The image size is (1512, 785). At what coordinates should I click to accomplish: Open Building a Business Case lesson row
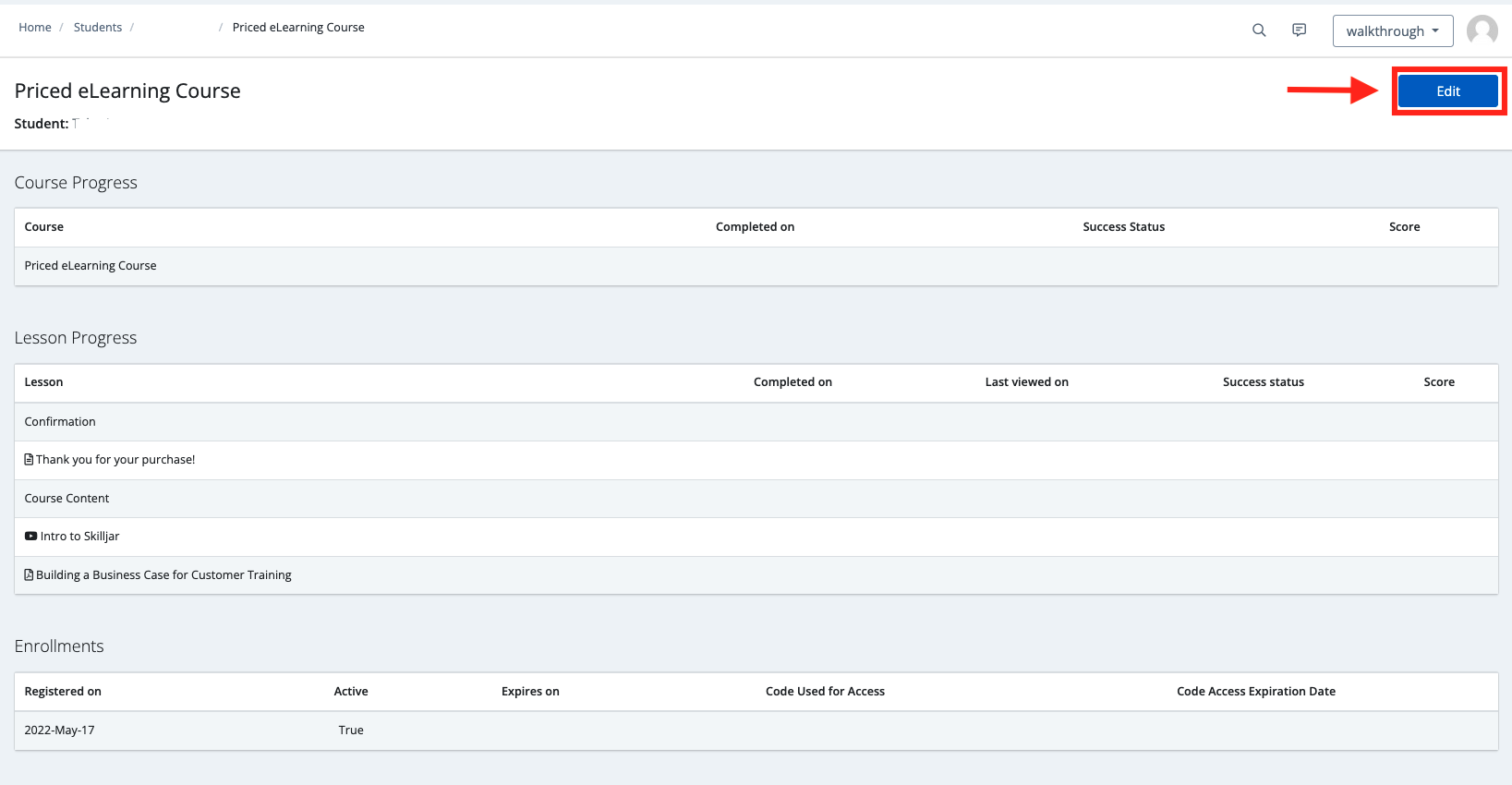click(x=163, y=575)
